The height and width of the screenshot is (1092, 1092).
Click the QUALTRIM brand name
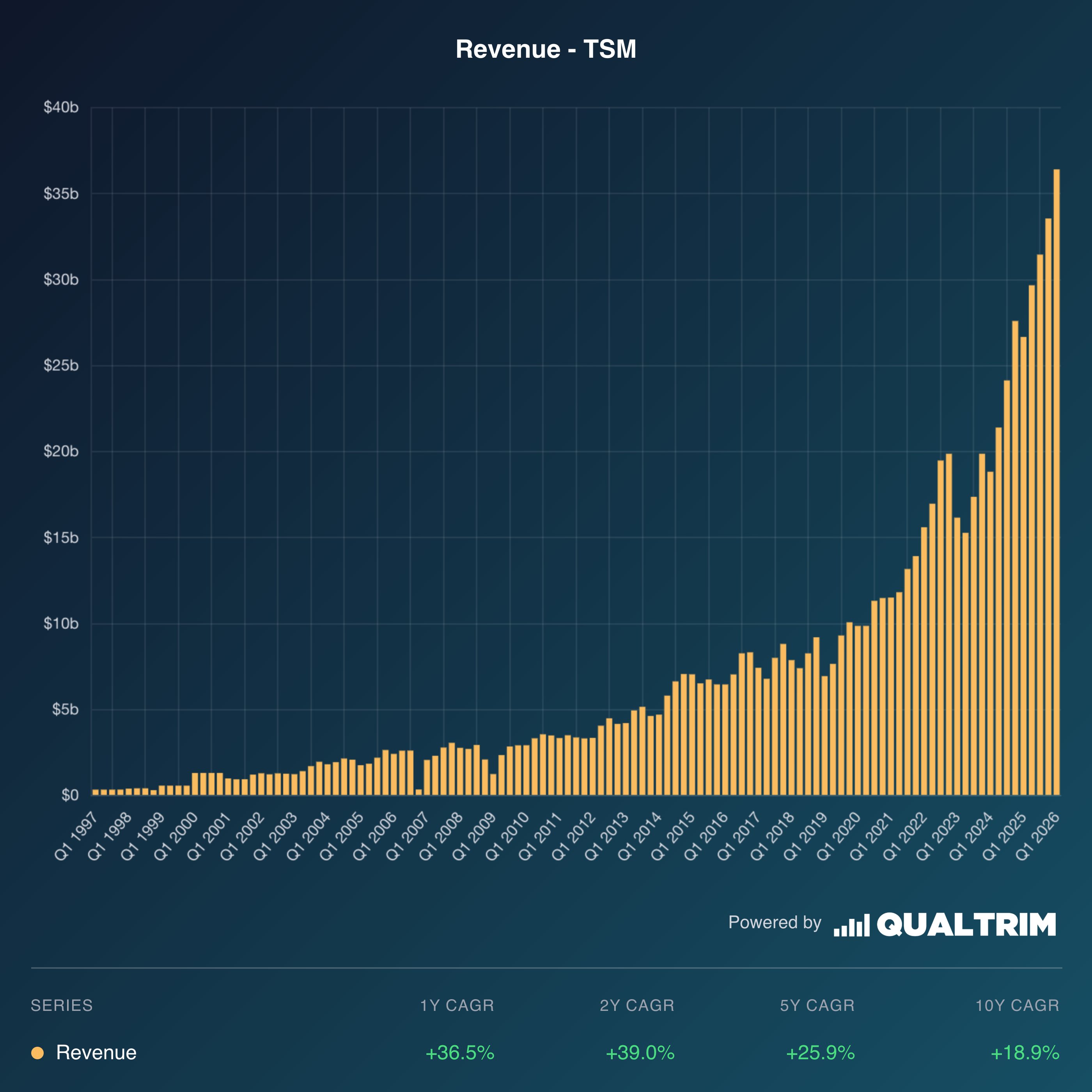click(966, 925)
